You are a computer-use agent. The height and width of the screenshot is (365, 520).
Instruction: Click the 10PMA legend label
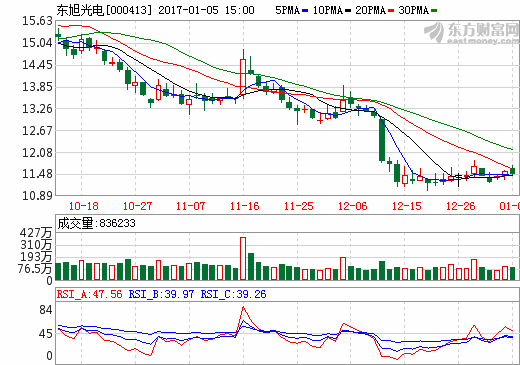pyautogui.click(x=328, y=10)
